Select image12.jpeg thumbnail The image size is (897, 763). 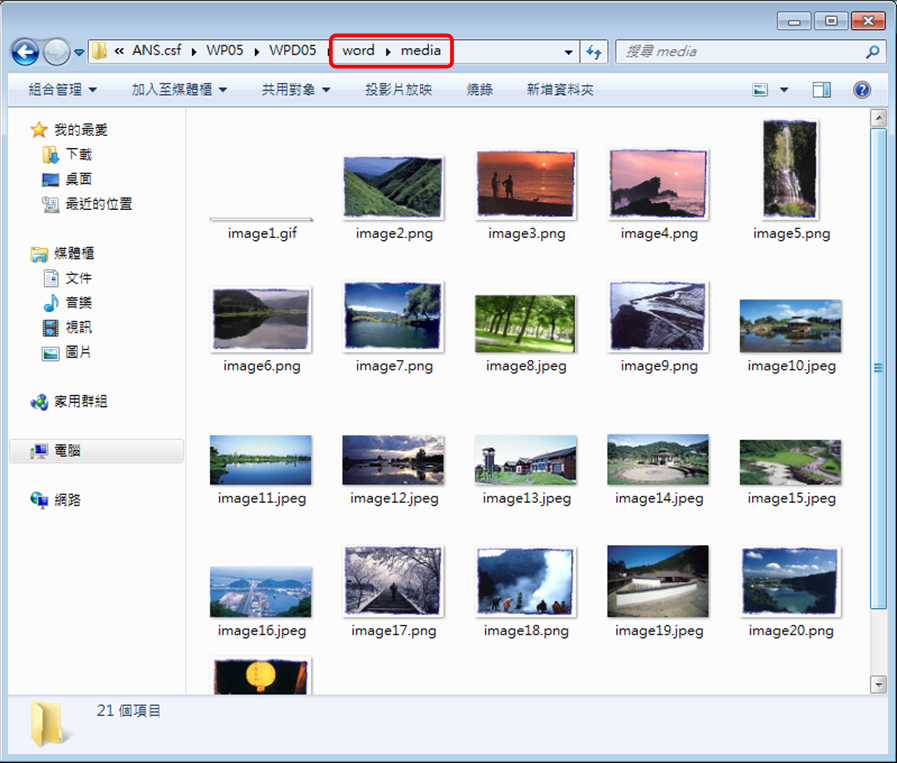tap(393, 460)
